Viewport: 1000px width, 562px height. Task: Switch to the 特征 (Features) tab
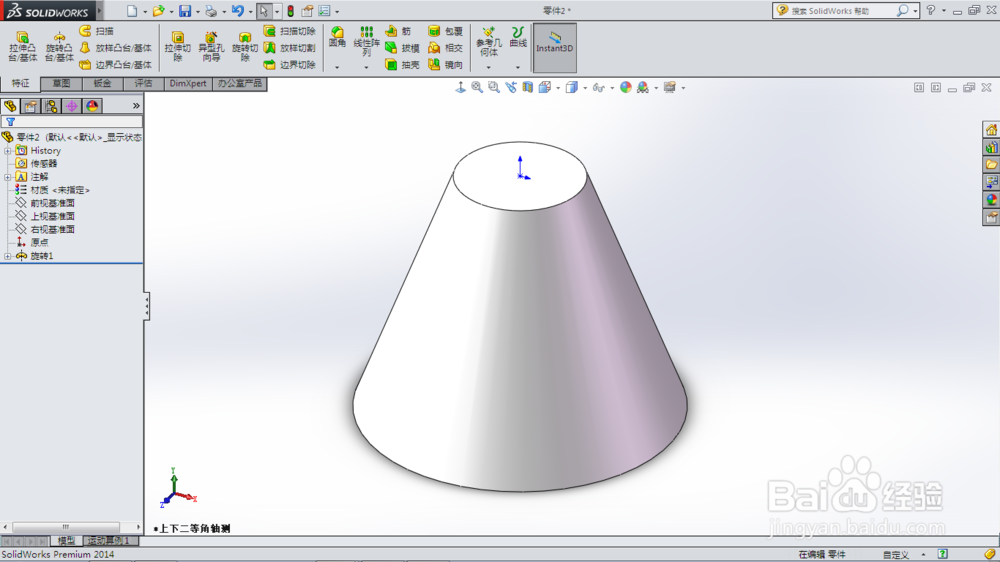click(x=20, y=84)
